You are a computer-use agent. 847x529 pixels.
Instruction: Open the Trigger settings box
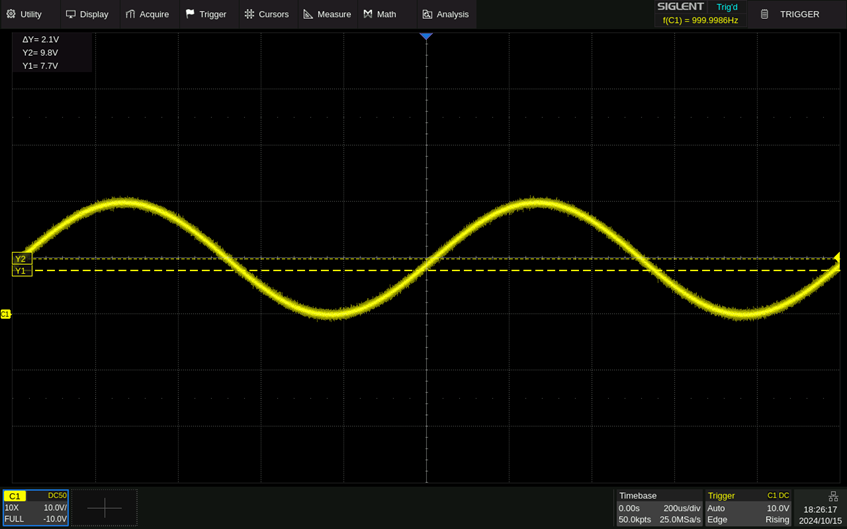[x=748, y=508]
